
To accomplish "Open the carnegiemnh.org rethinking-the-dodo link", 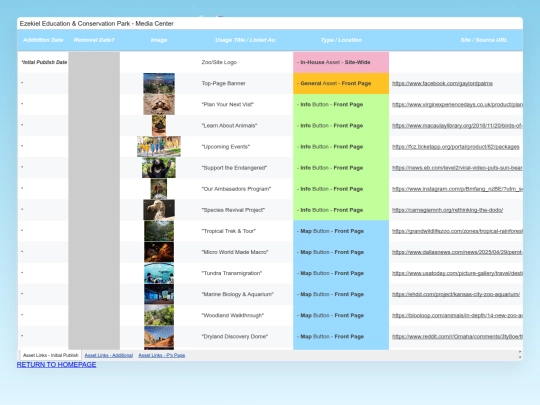I will (447, 210).
